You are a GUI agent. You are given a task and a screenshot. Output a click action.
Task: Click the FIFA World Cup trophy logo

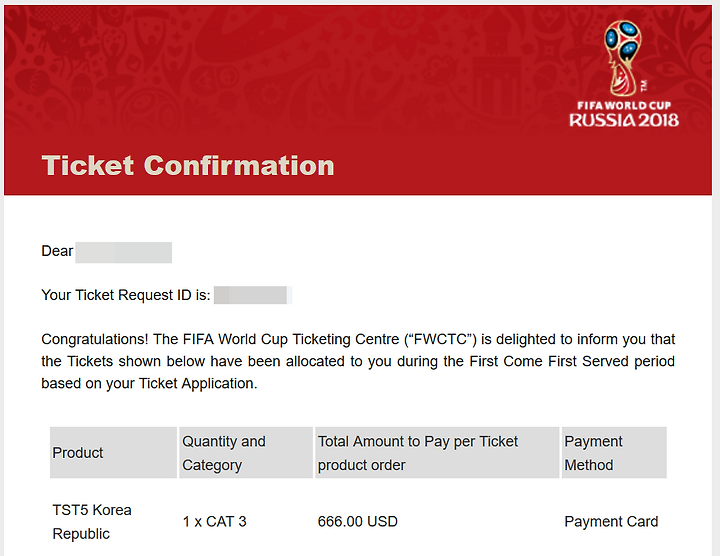click(623, 58)
